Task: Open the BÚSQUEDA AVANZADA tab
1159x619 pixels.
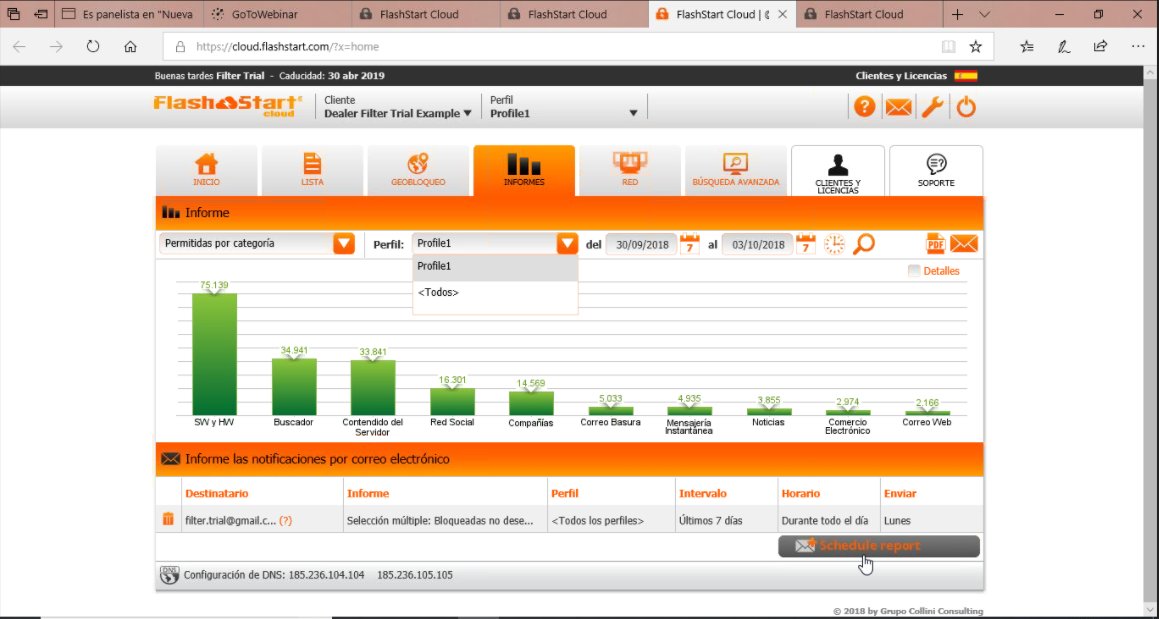Action: [735, 170]
